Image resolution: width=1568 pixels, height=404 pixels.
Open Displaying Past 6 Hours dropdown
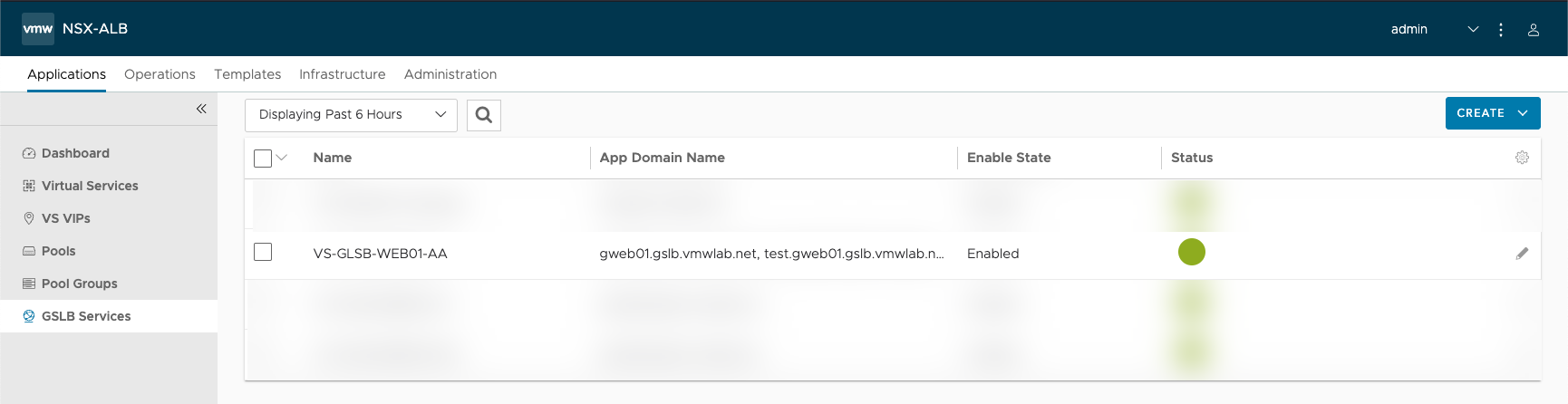[x=351, y=115]
